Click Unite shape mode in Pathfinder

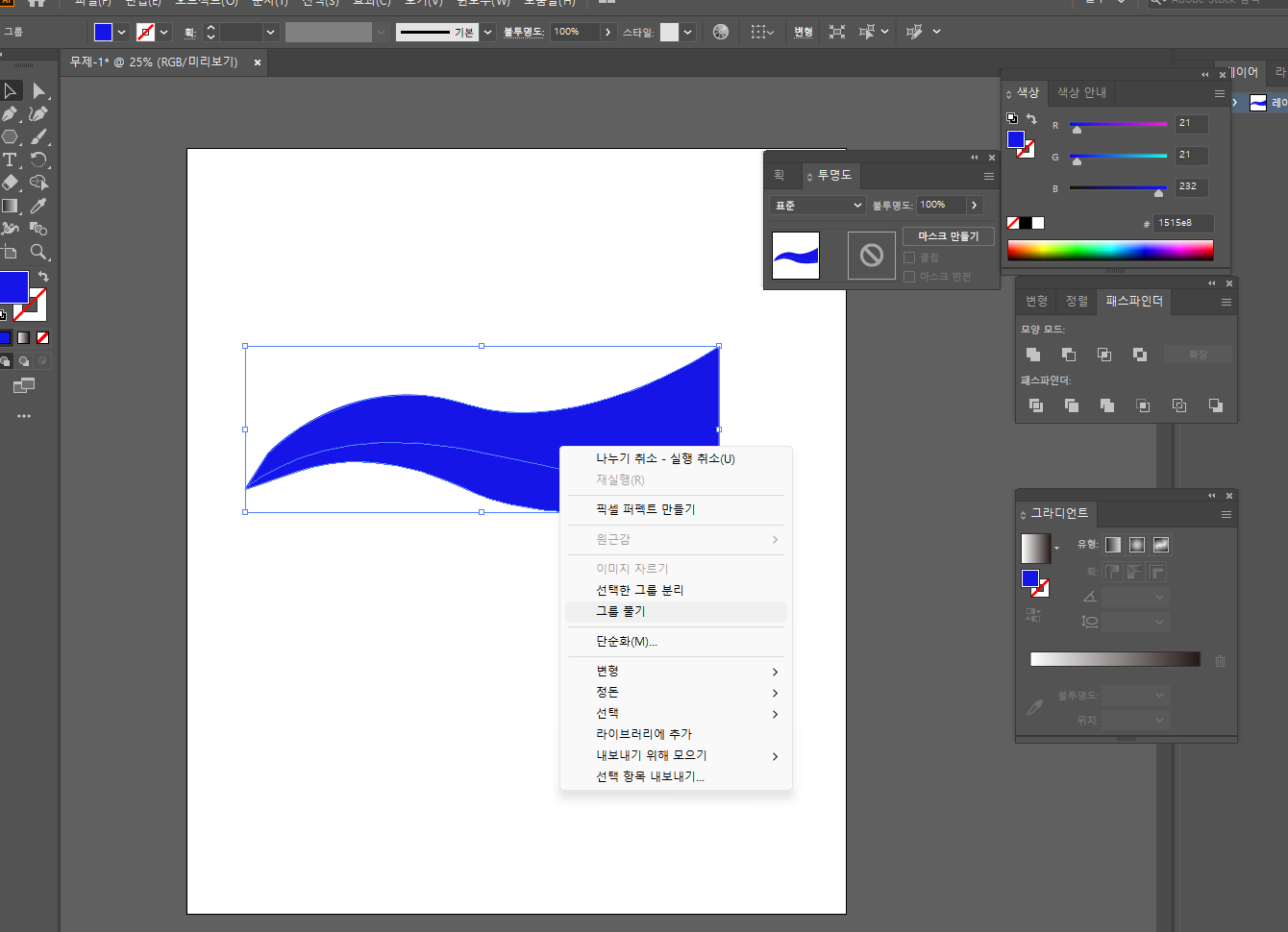coord(1033,355)
